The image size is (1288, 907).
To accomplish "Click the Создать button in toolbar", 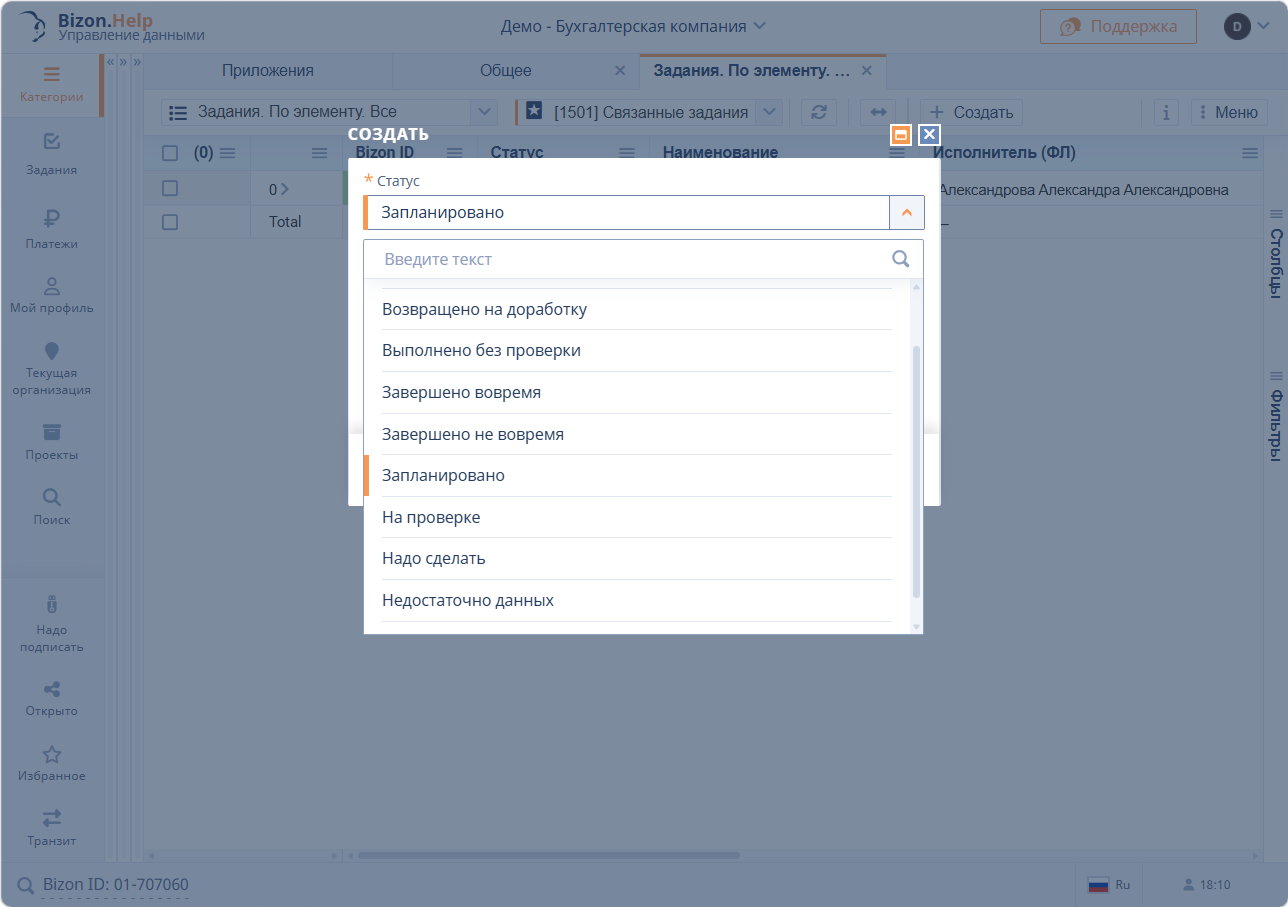I will tap(971, 112).
